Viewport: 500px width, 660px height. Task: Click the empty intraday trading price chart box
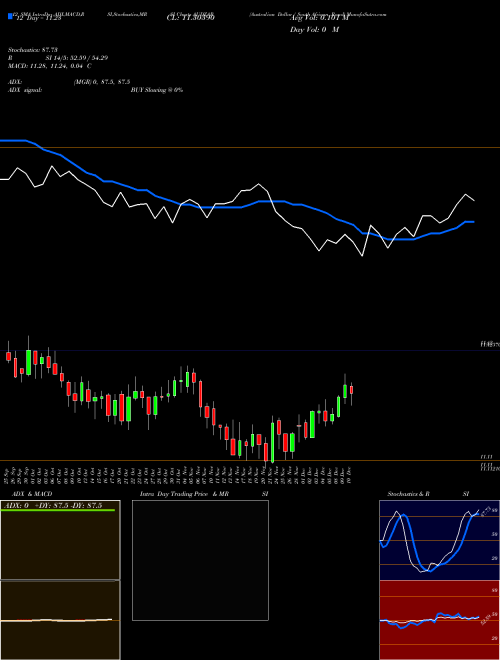[x=200, y=560]
